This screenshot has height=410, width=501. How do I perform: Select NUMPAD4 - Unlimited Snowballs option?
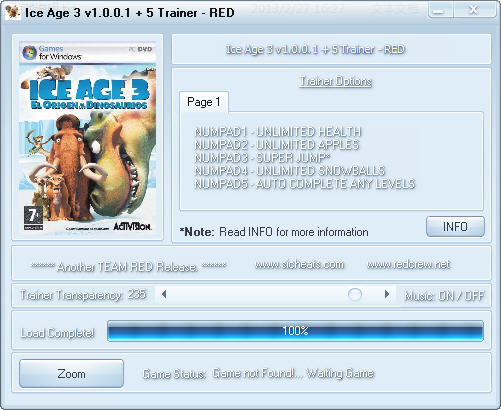(x=290, y=171)
